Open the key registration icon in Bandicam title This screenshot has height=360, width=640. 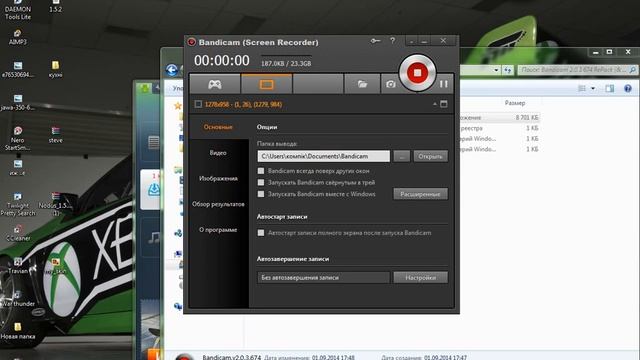tap(375, 41)
